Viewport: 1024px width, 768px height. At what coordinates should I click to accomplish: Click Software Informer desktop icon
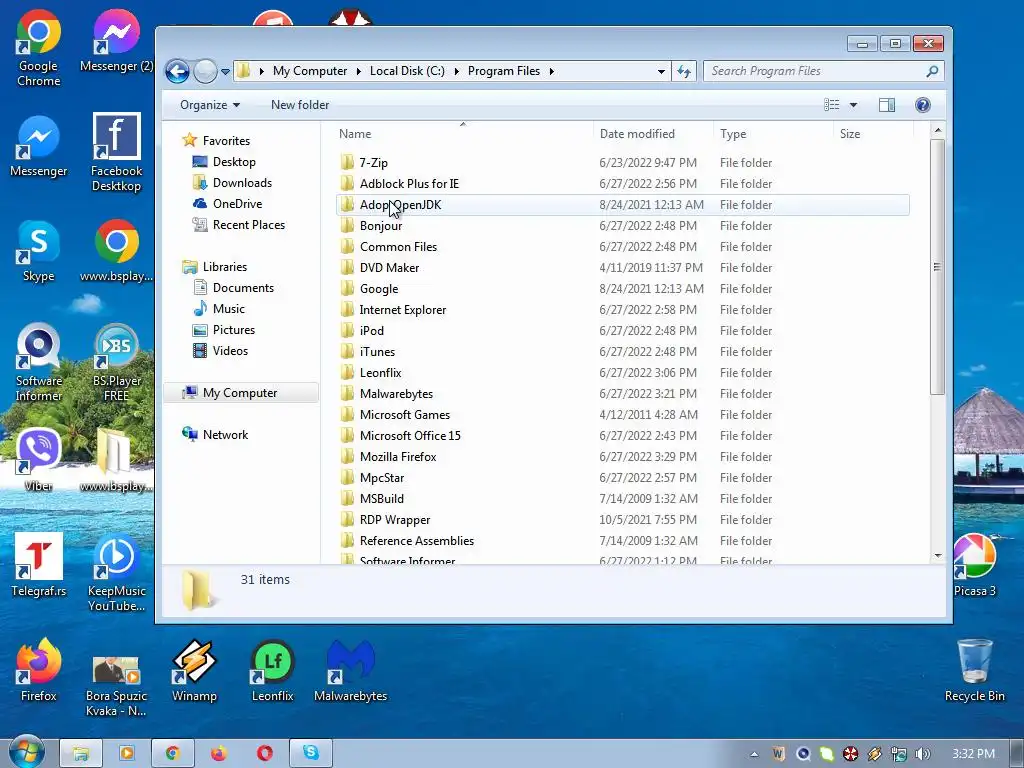39,363
